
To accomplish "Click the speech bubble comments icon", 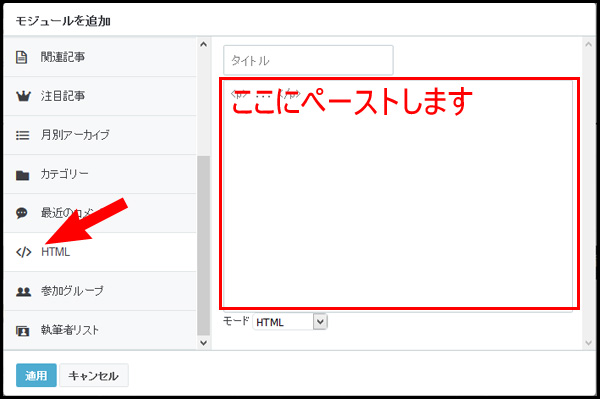I will click(x=22, y=213).
